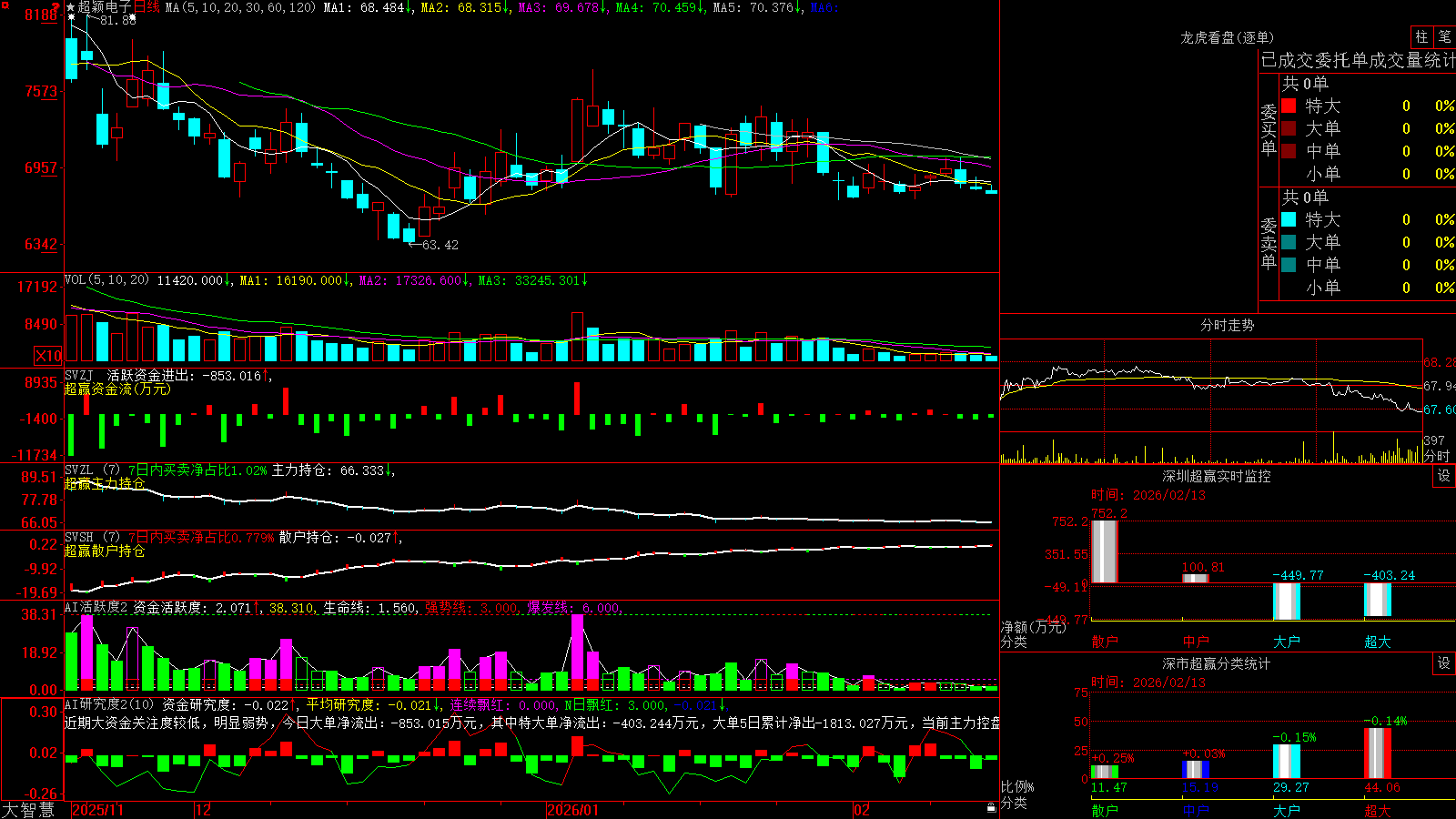The width and height of the screenshot is (1456, 819).
Task: Click red 特大 buy-order color swatch
Action: (x=1289, y=106)
